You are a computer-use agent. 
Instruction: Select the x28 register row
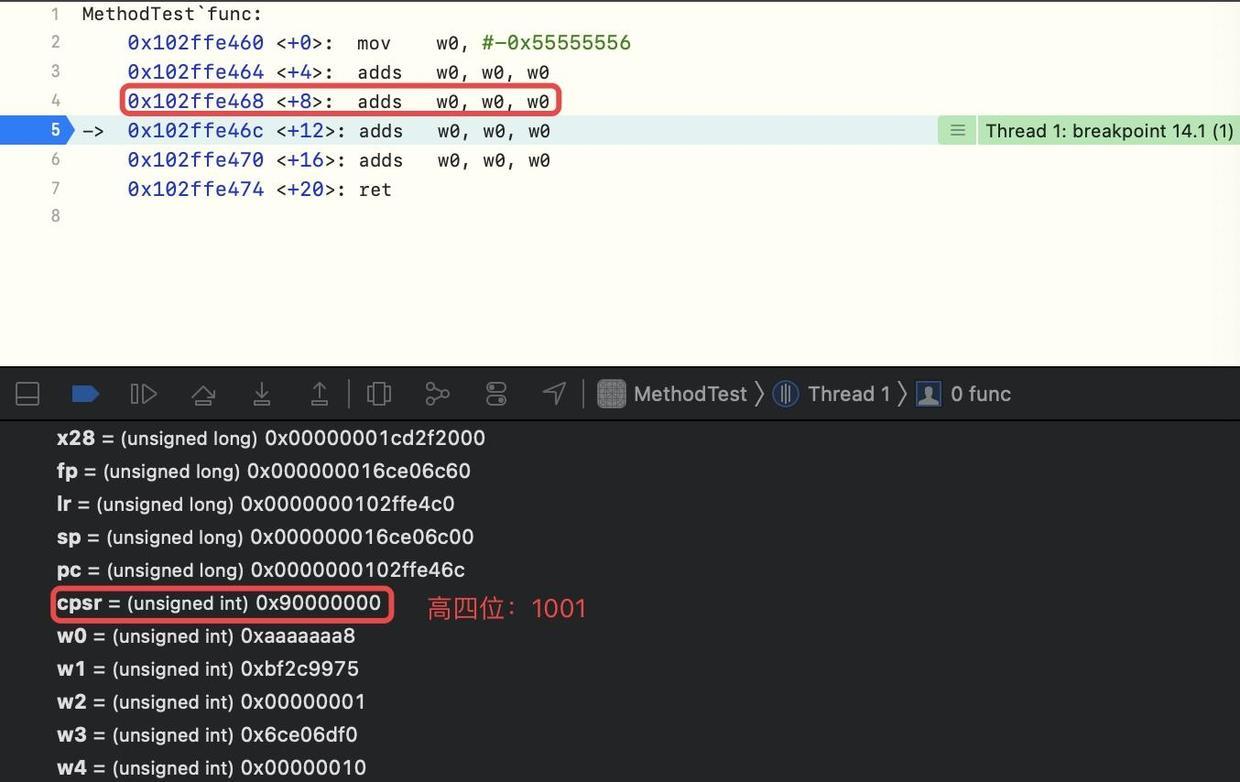click(271, 438)
